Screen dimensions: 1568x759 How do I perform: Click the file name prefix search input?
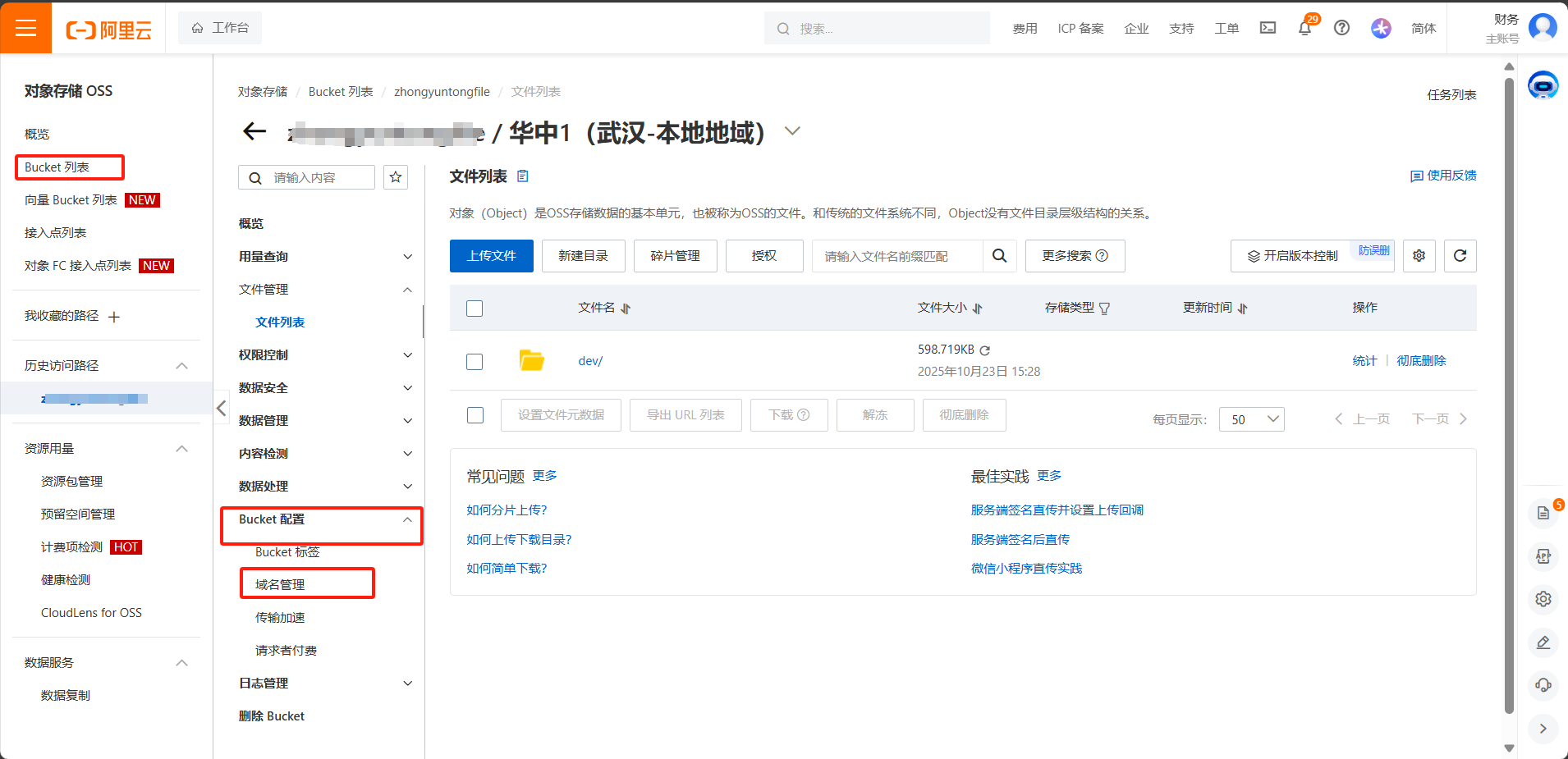tap(895, 255)
